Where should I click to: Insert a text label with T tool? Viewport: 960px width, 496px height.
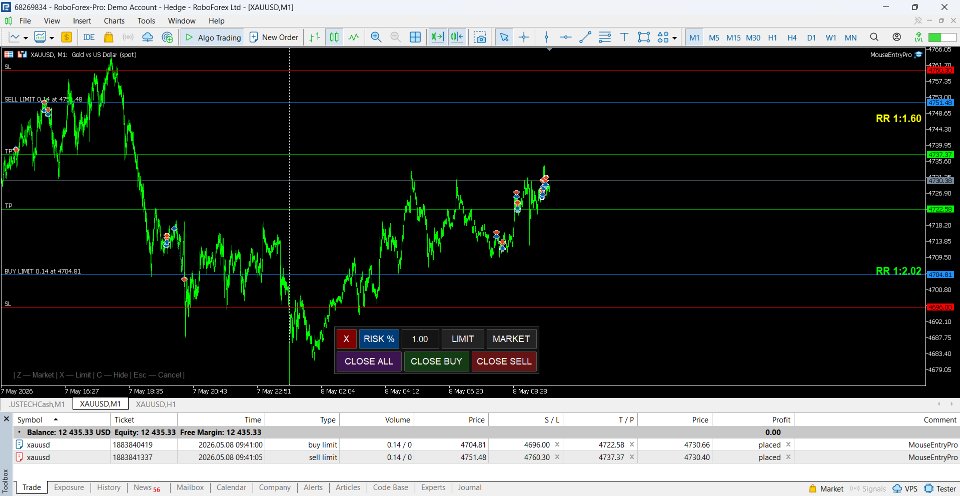624,37
